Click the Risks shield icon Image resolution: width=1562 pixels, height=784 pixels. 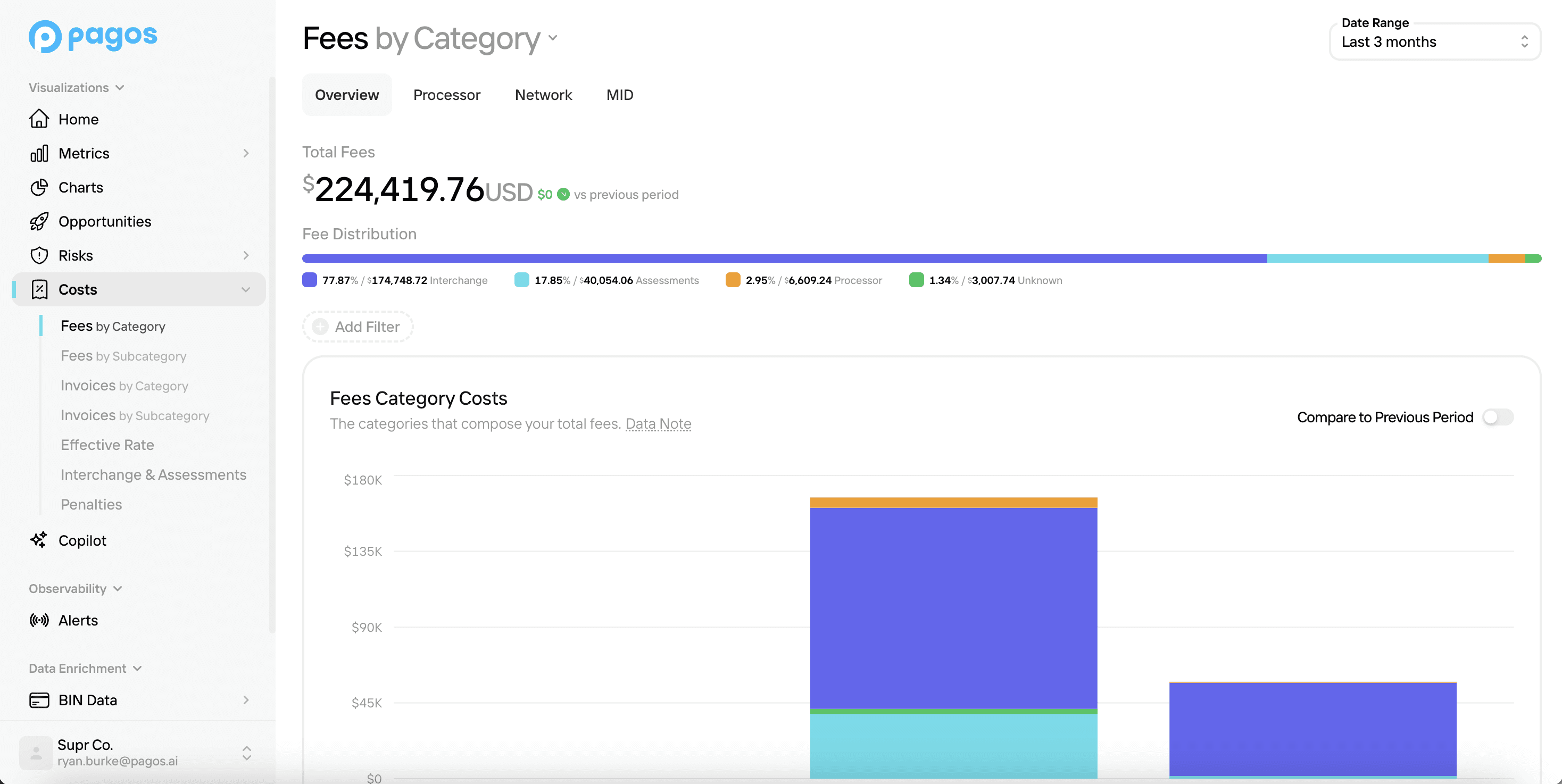(x=39, y=255)
